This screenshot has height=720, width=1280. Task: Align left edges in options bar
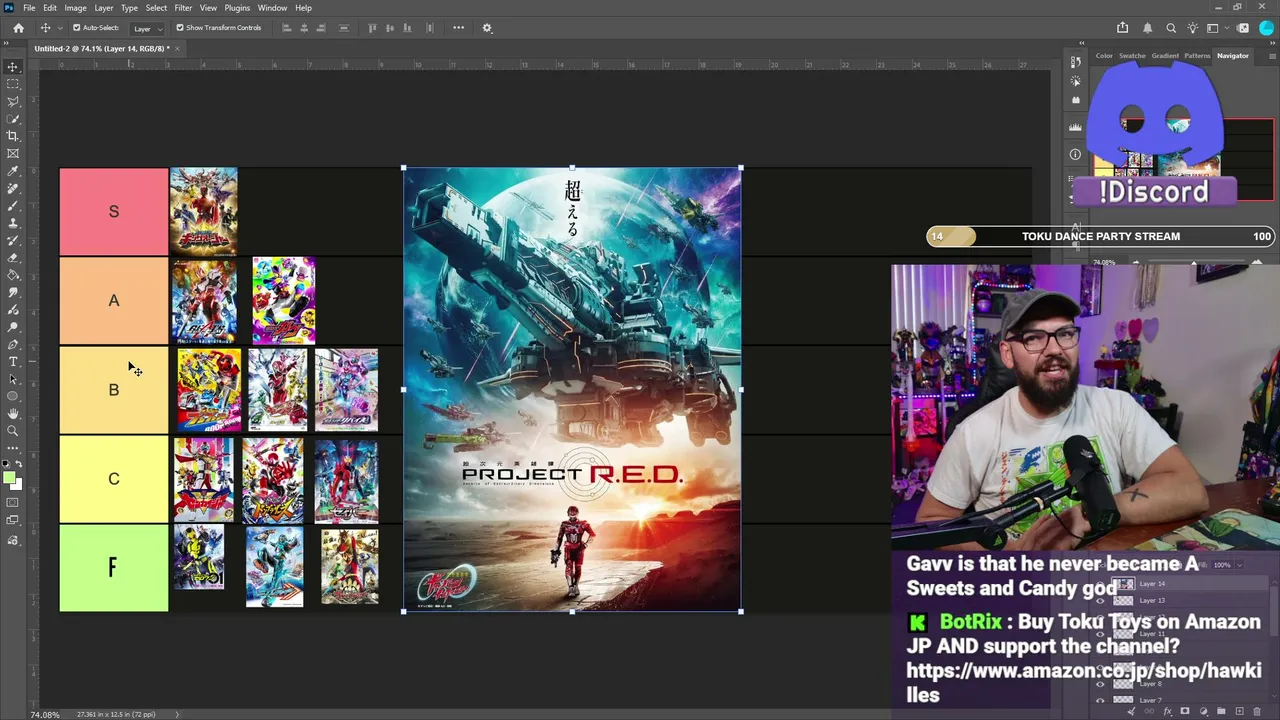pyautogui.click(x=287, y=28)
